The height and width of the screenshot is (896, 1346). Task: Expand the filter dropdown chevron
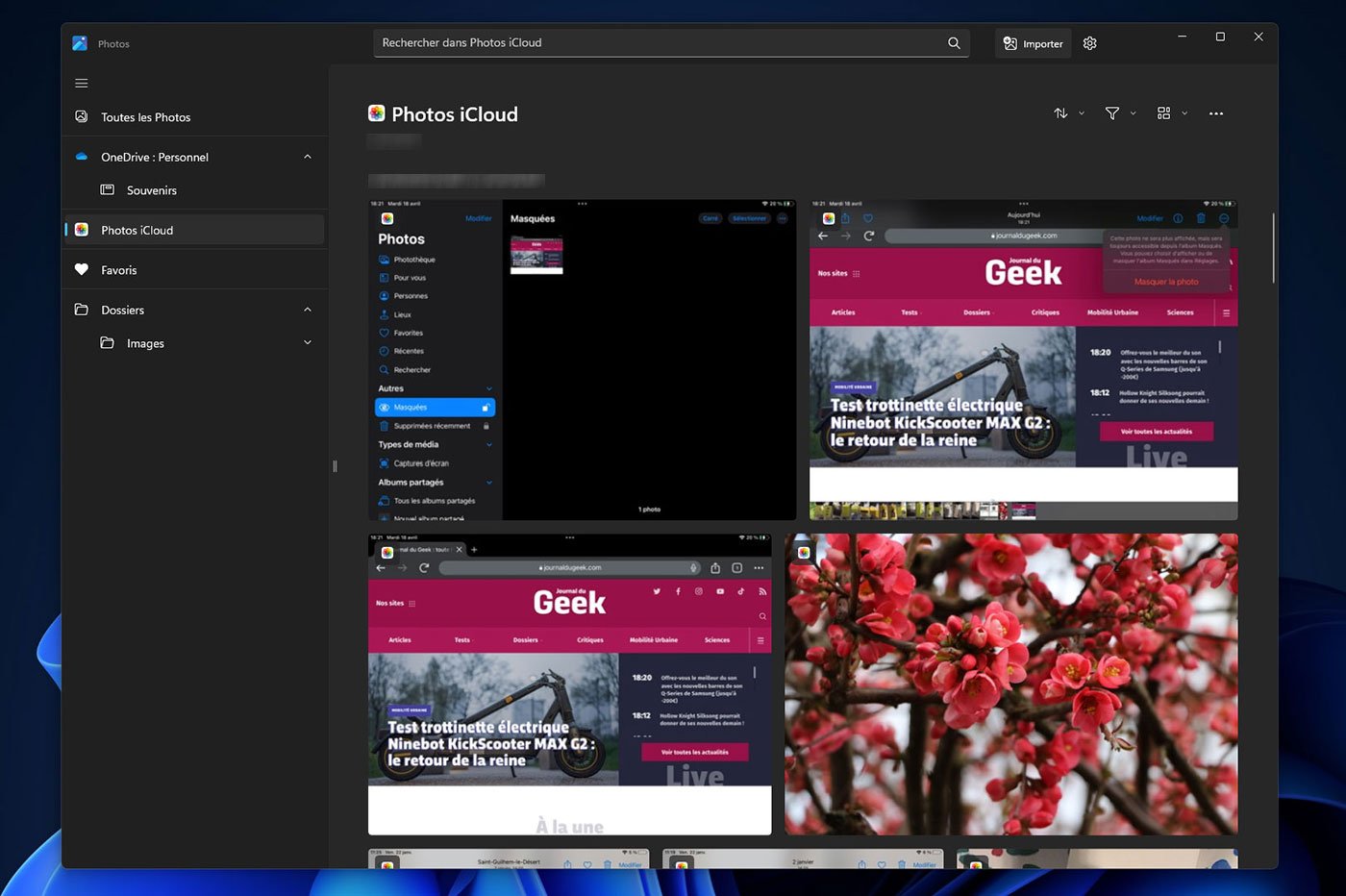pyautogui.click(x=1134, y=113)
